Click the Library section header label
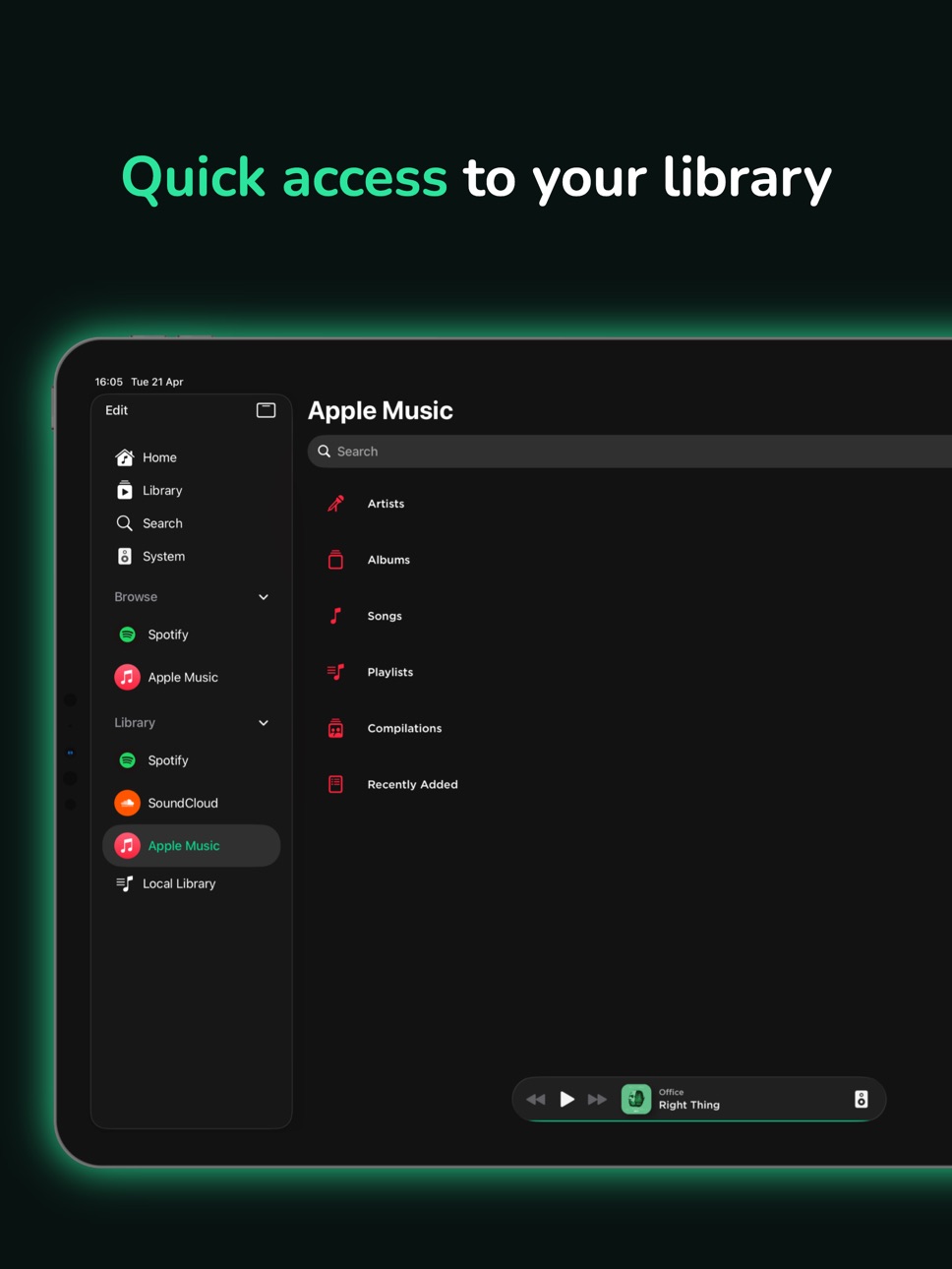The height and width of the screenshot is (1269, 952). click(135, 723)
